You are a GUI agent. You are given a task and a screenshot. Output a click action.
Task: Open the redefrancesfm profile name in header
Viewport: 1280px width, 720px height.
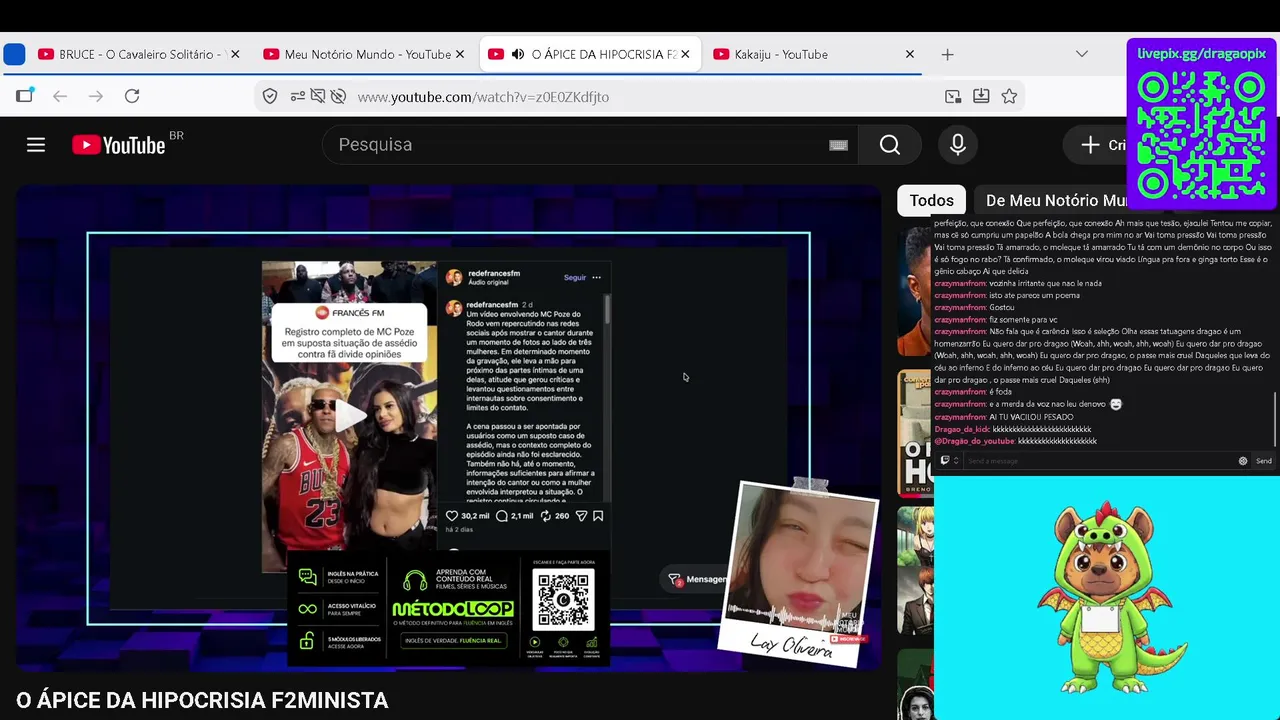[x=494, y=273]
